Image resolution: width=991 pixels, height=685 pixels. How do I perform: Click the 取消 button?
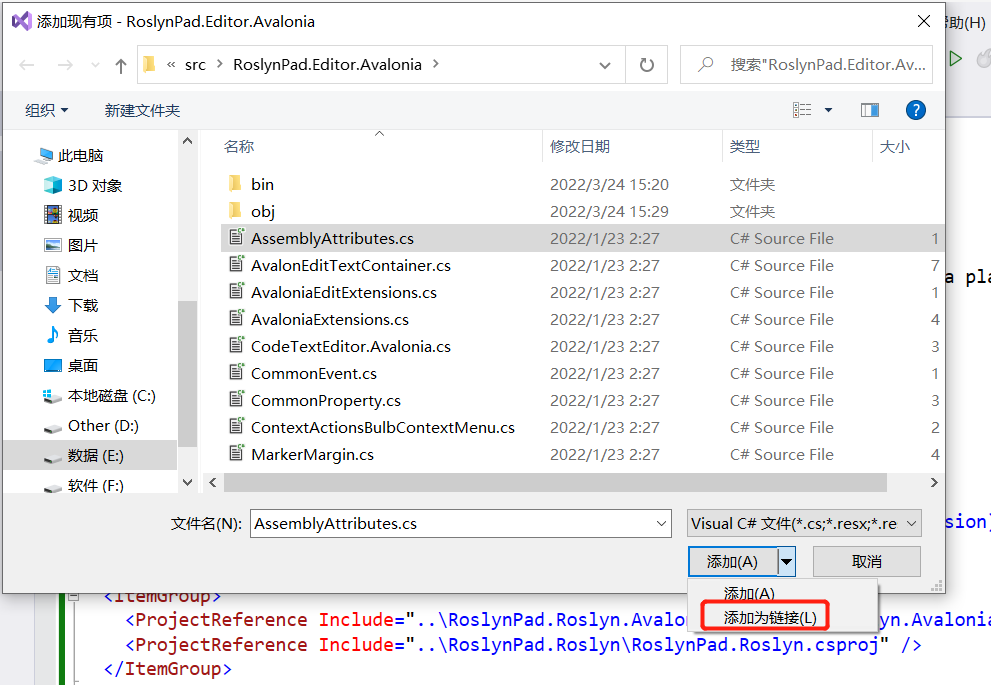pyautogui.click(x=866, y=562)
